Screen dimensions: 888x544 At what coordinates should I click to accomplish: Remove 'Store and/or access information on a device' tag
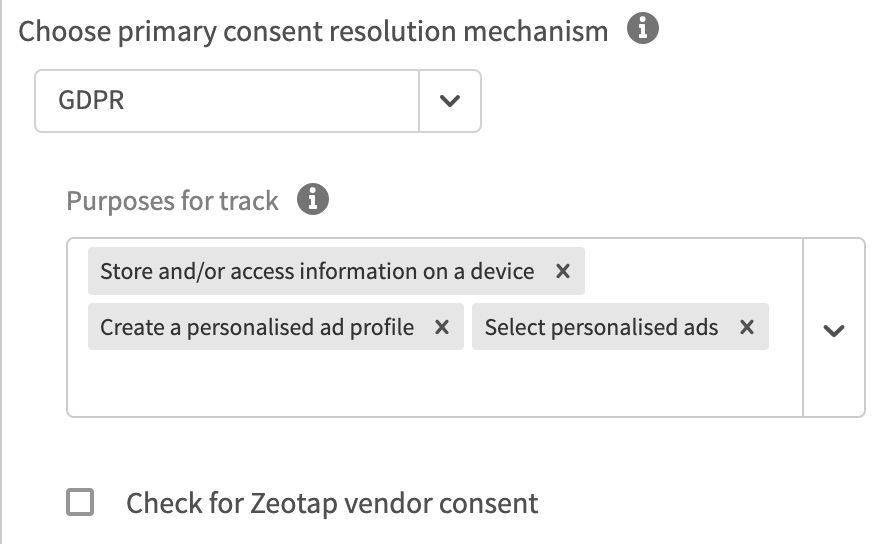(x=563, y=271)
